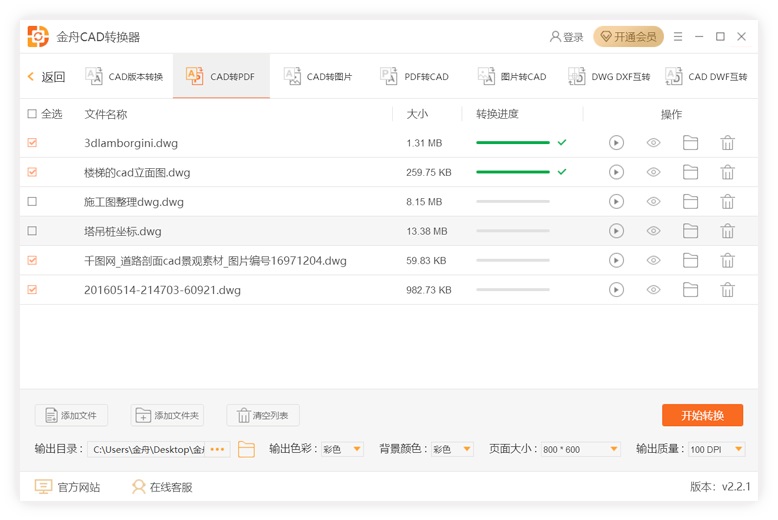Click 添加文件夹 to add folder

[167, 415]
